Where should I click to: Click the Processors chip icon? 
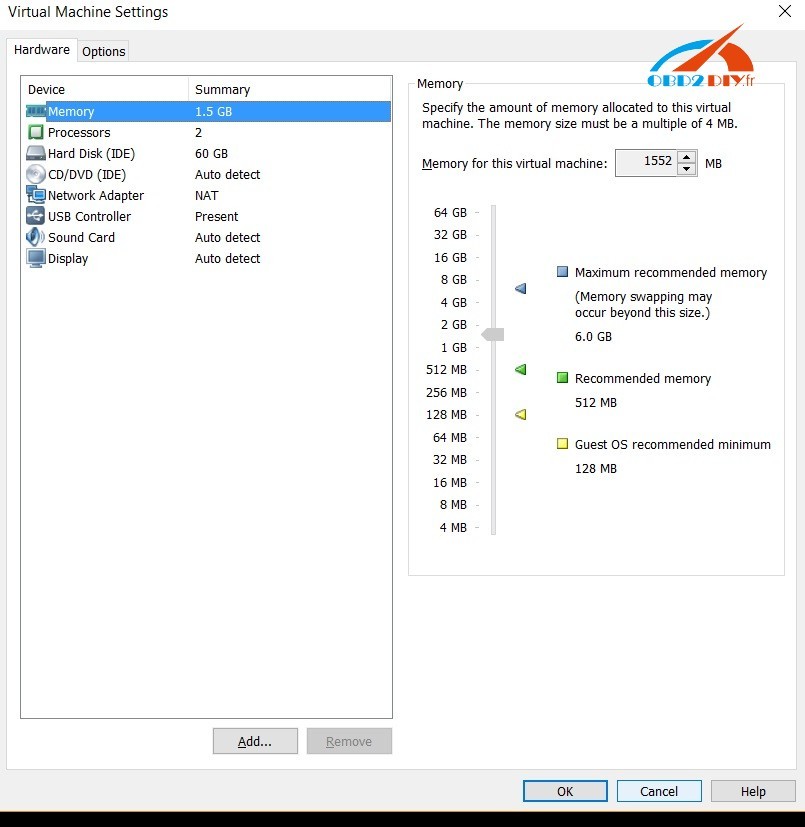[x=36, y=132]
